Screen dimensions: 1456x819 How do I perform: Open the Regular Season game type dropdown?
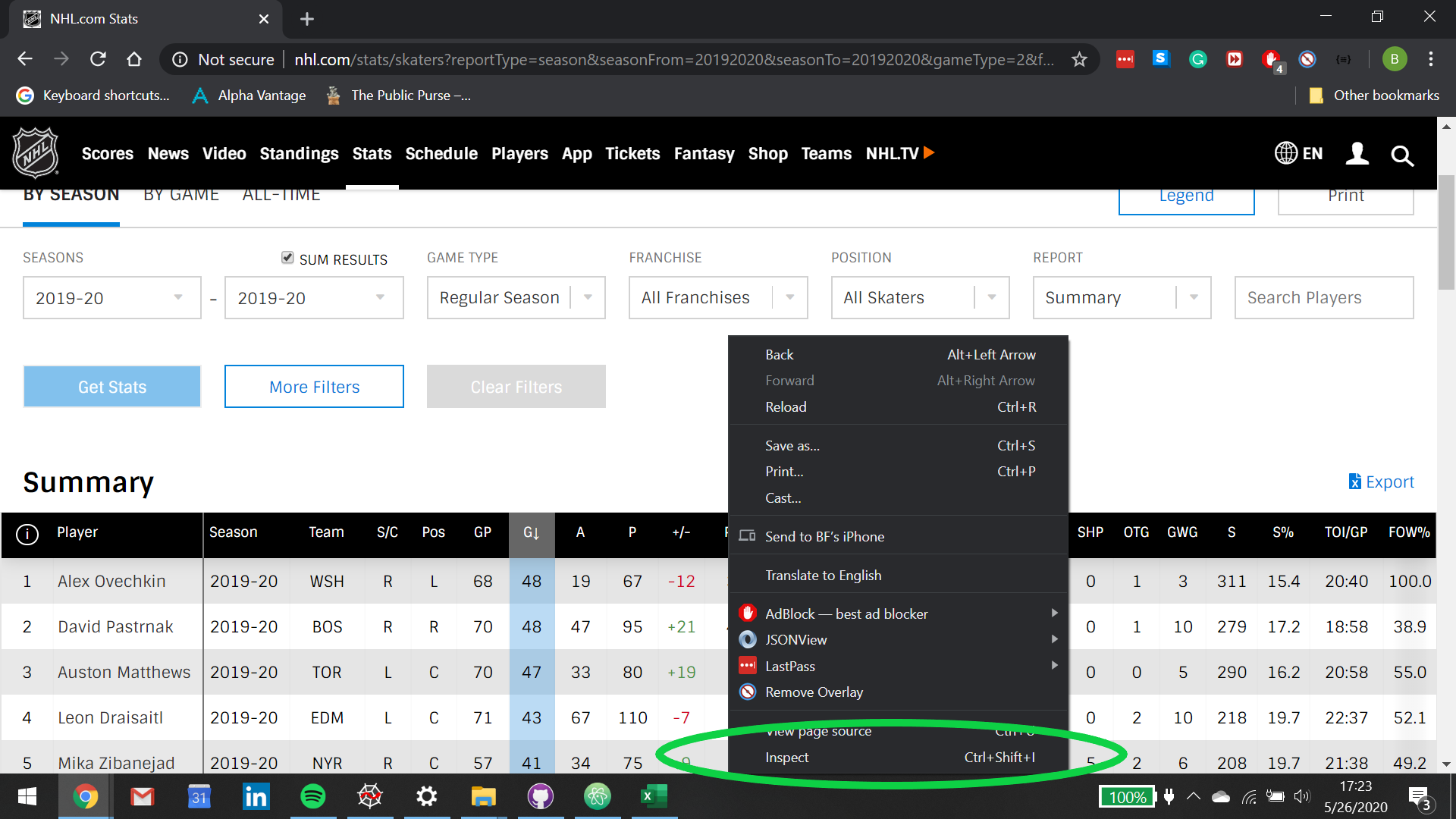pyautogui.click(x=516, y=298)
